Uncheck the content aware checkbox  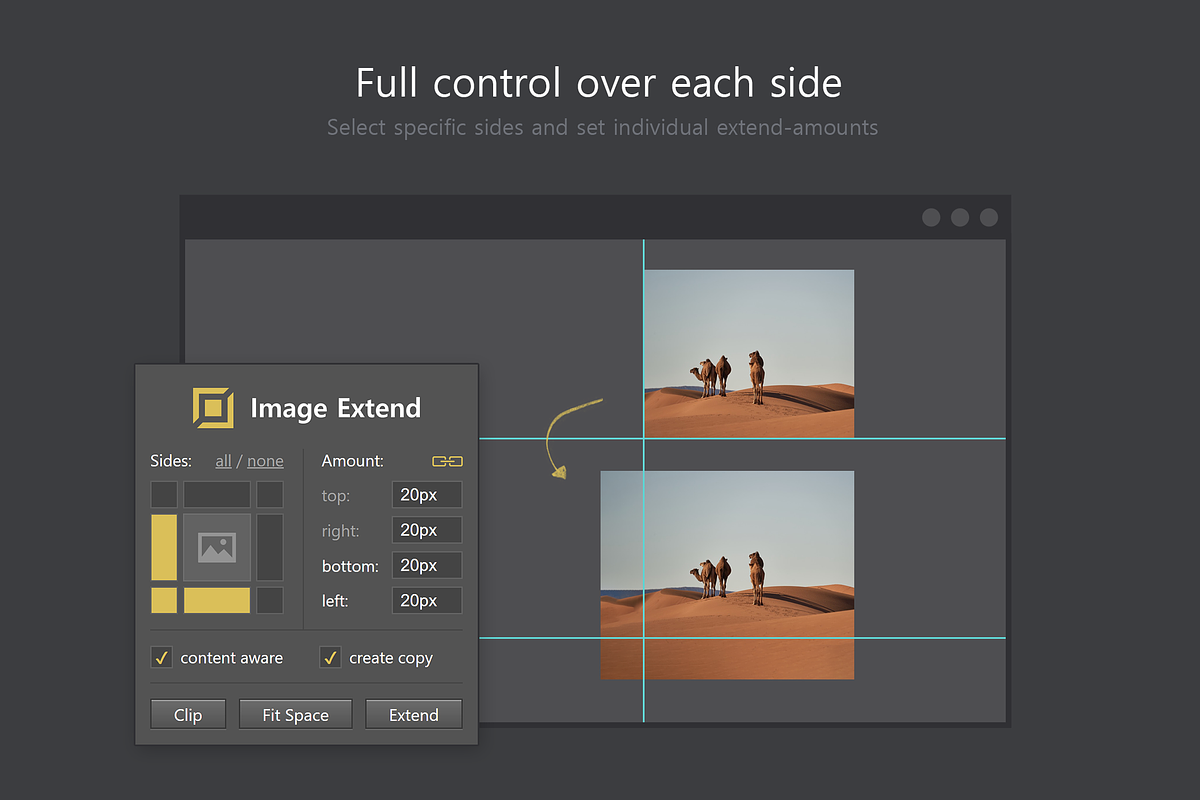pos(161,657)
